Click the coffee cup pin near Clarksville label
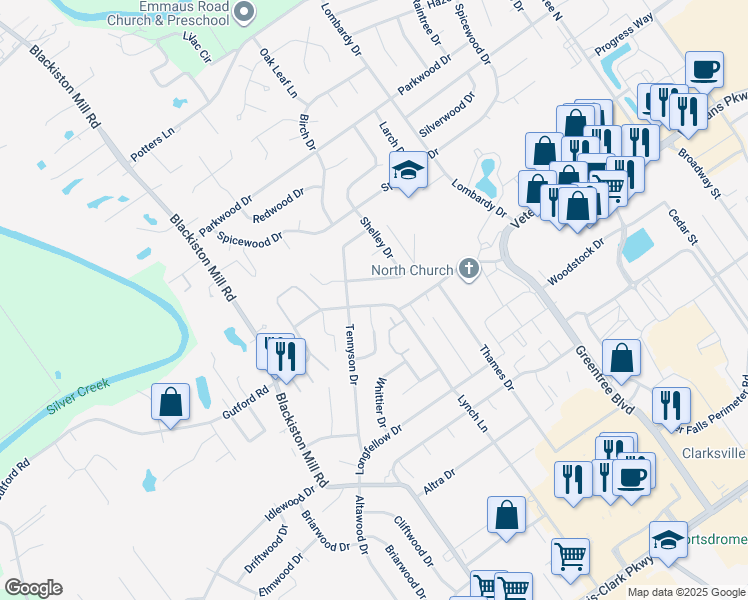This screenshot has width=748, height=600. (x=633, y=472)
